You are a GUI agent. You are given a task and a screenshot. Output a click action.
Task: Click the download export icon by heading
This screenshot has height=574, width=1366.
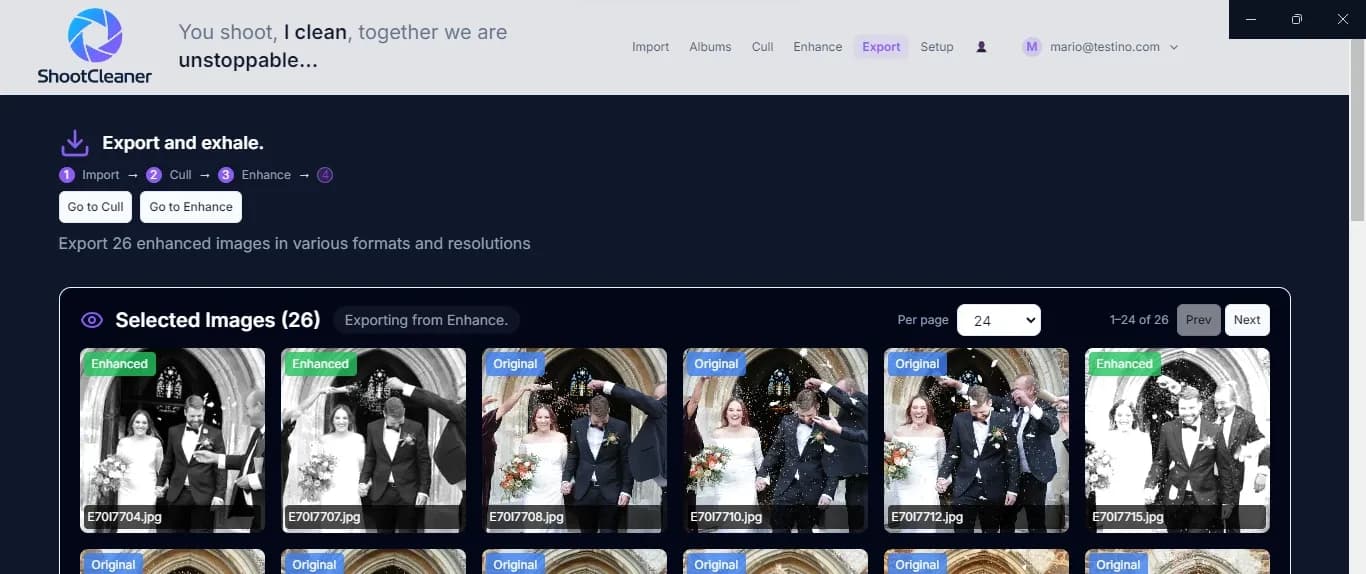point(75,143)
